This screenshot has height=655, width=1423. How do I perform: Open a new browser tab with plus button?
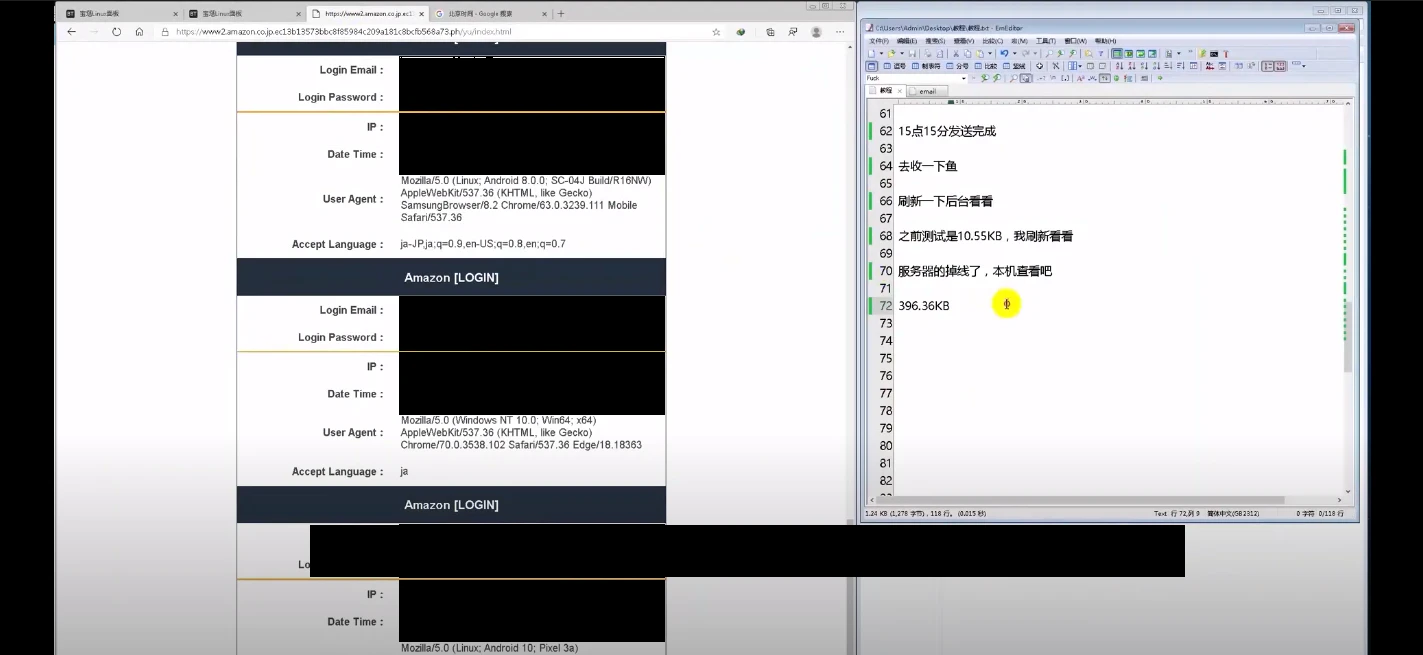click(561, 14)
